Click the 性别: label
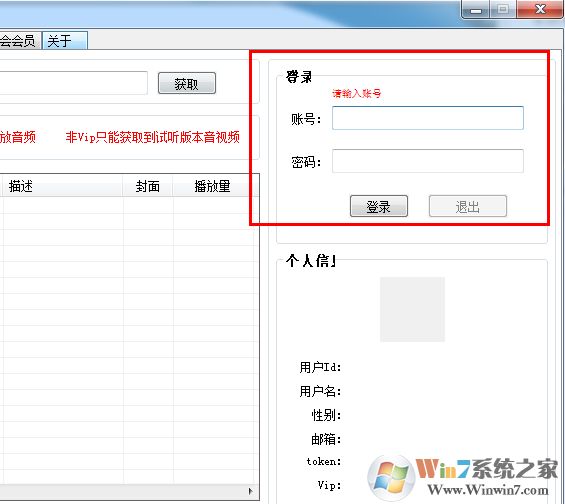565x504 pixels. 326,415
